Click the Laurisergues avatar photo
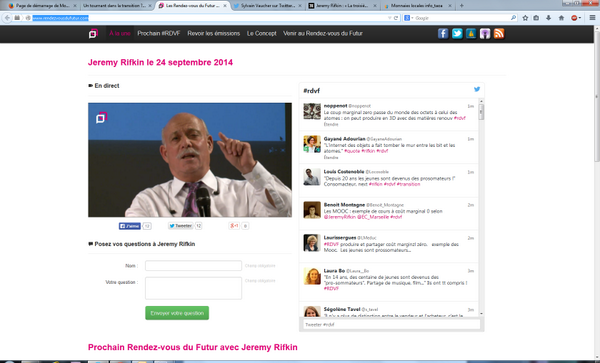 point(312,243)
